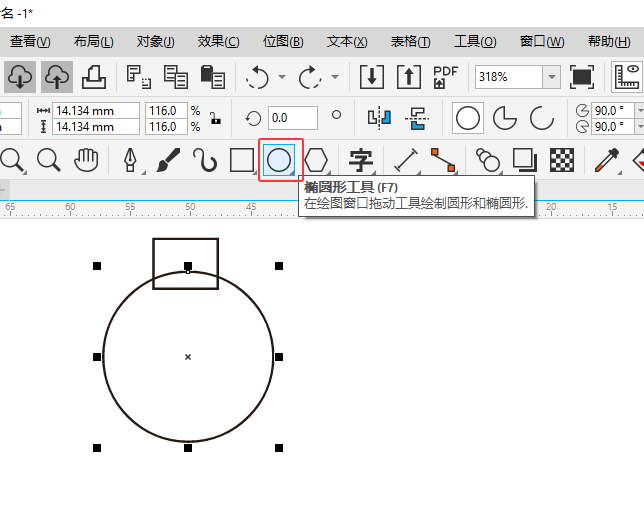The height and width of the screenshot is (531, 644).
Task: Click the Mirror horizontally button
Action: 378,118
